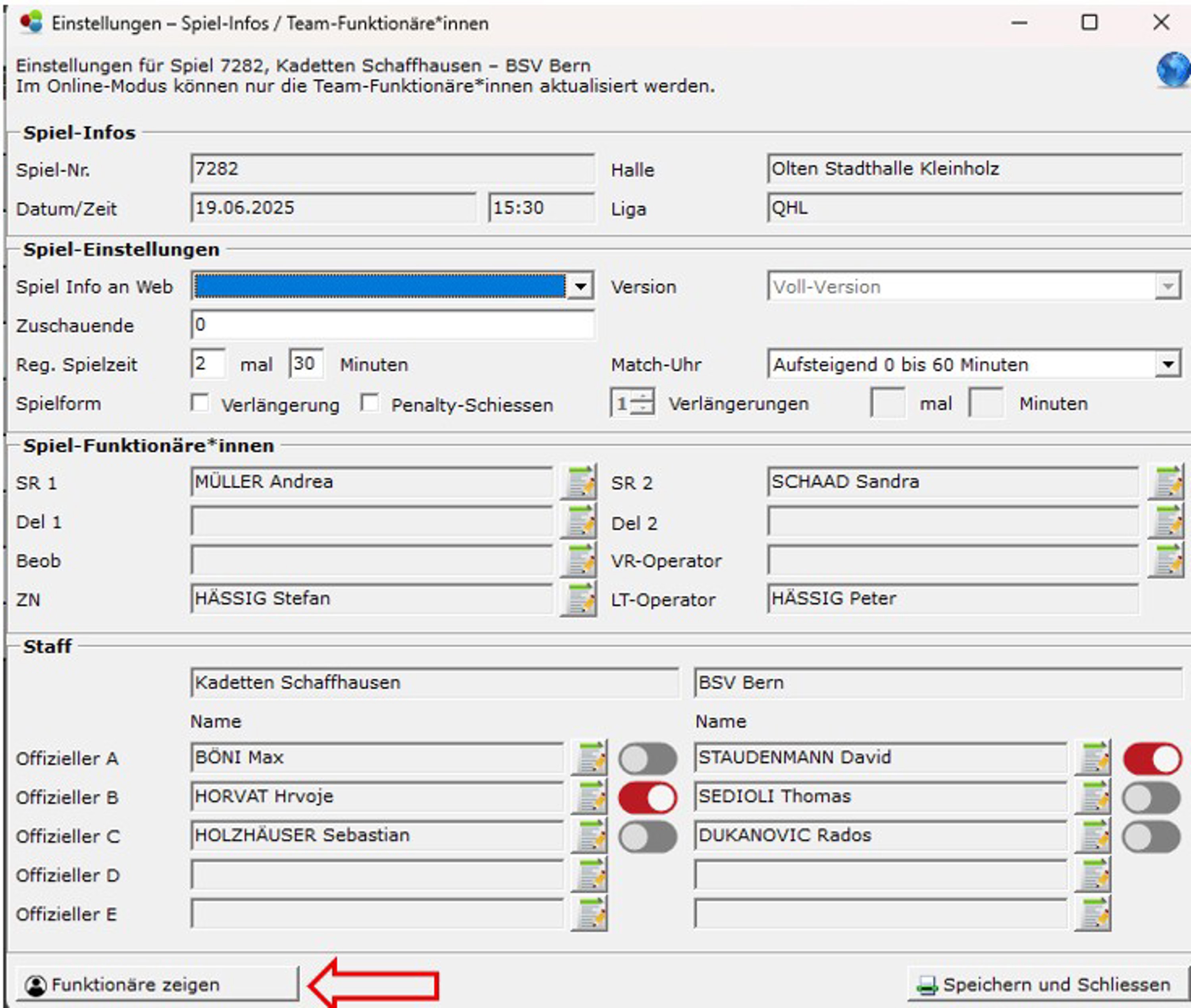Enable the toggle for BÖNI Max

[648, 759]
